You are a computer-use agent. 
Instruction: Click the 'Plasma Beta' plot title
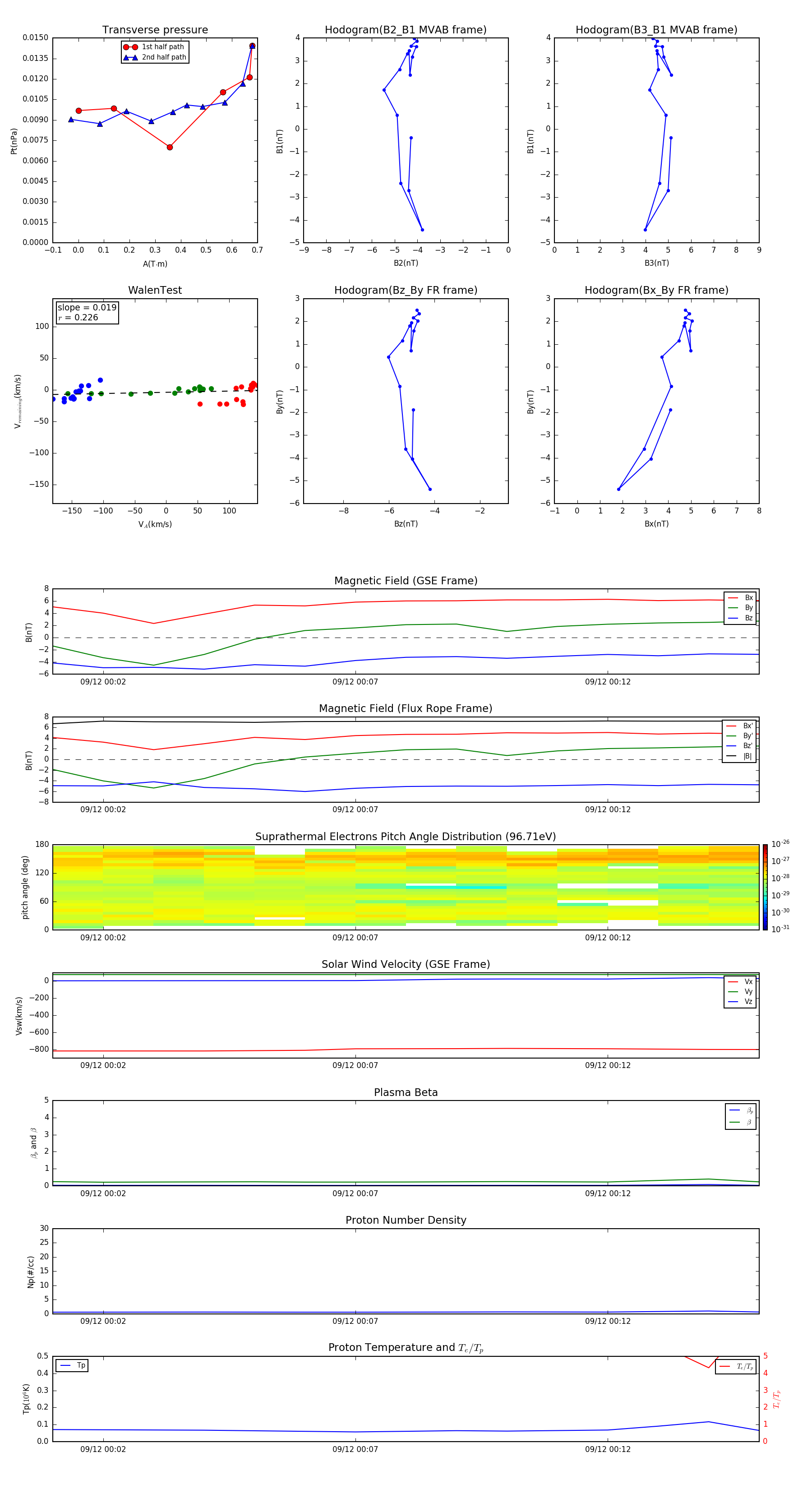coord(406,1093)
